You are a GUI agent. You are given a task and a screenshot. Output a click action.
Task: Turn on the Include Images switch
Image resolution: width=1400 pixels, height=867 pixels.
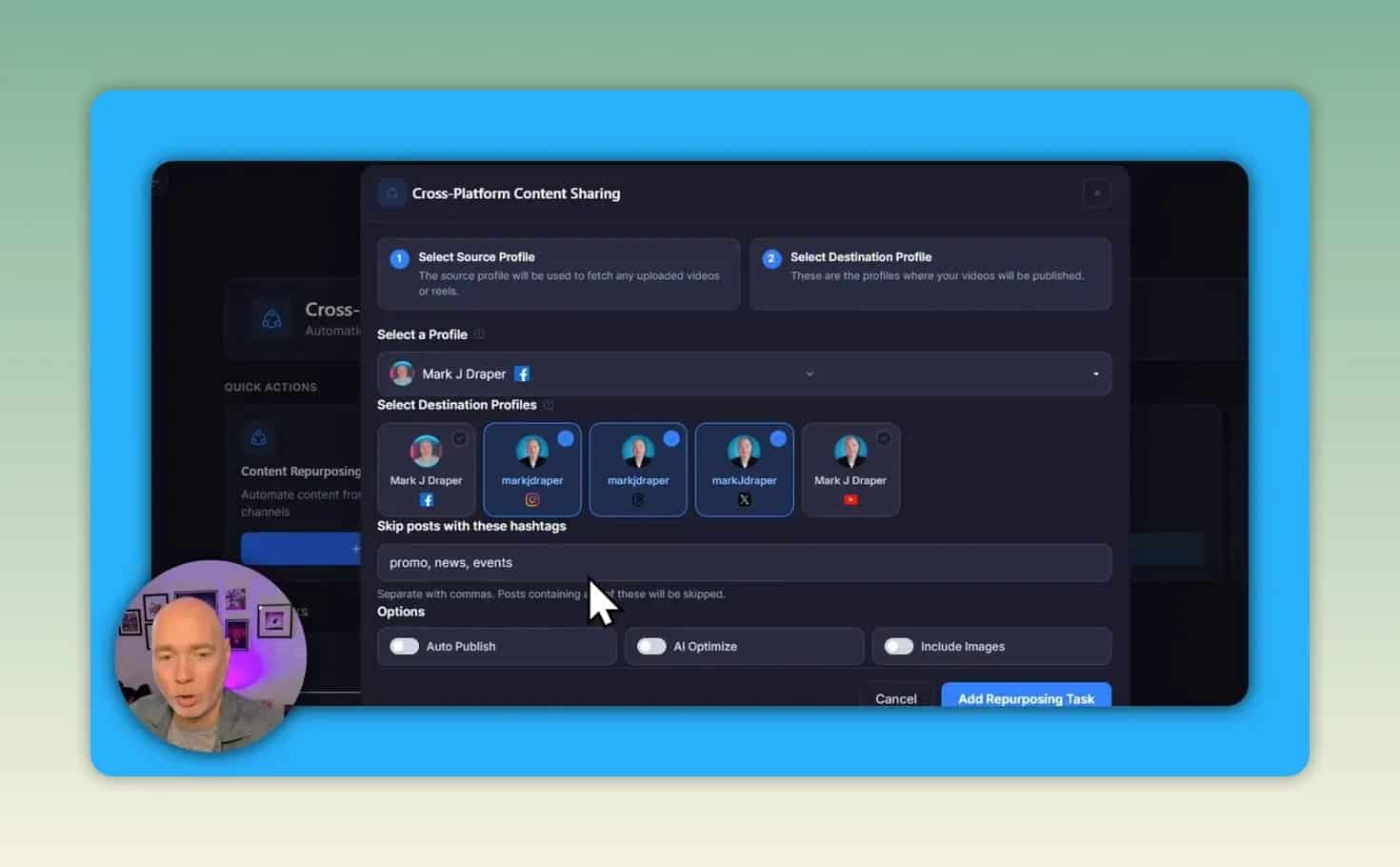click(898, 646)
